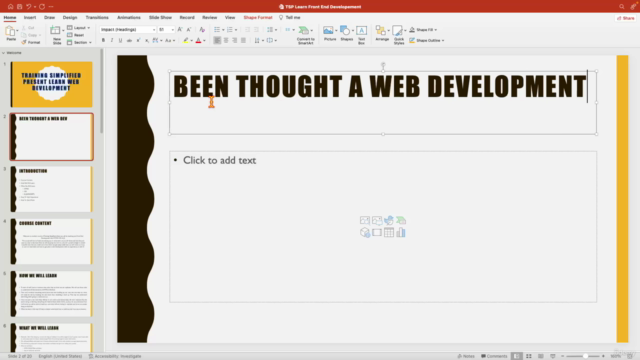Toggle subscript formatting
Image resolution: width=640 pixels, height=360 pixels.
click(x=147, y=40)
